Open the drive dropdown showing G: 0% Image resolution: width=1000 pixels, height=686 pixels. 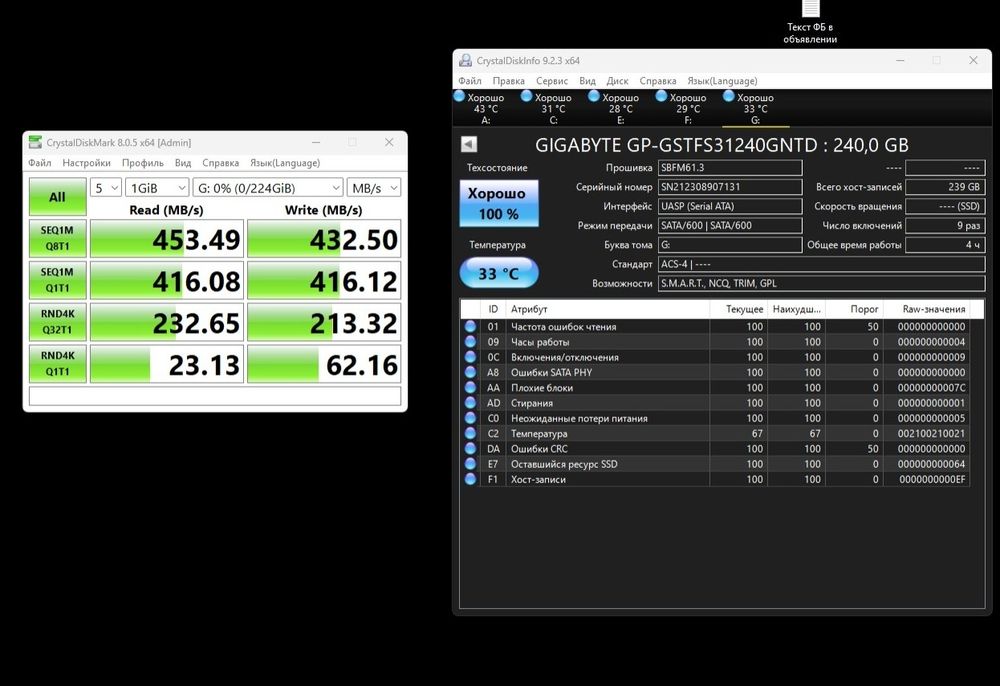pos(268,188)
